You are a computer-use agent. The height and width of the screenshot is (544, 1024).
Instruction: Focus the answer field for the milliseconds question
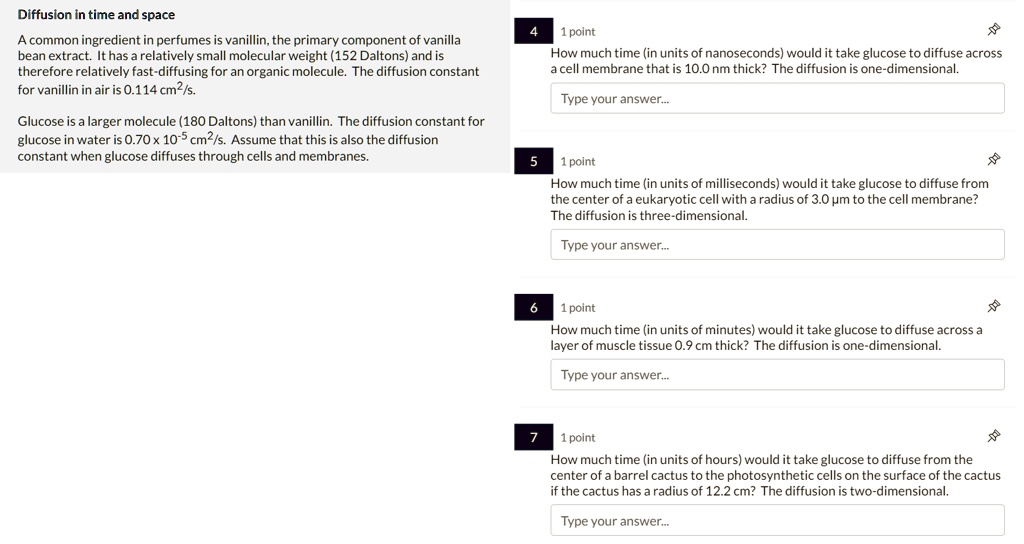tap(777, 245)
